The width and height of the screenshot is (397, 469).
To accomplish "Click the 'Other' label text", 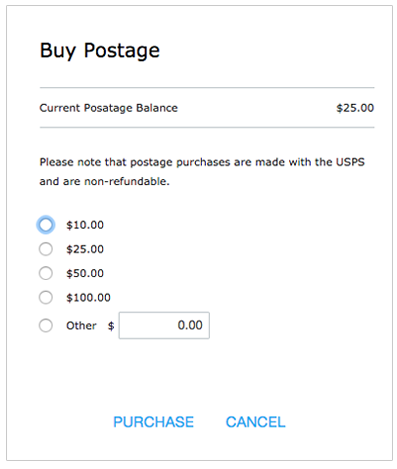I will click(x=81, y=325).
